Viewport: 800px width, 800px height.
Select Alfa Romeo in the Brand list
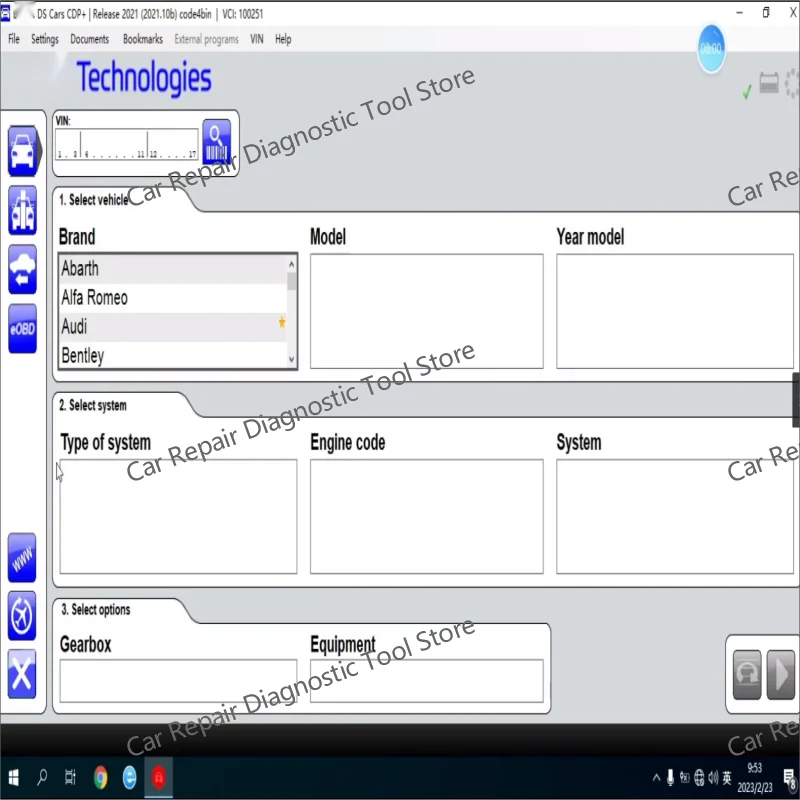[x=173, y=297]
